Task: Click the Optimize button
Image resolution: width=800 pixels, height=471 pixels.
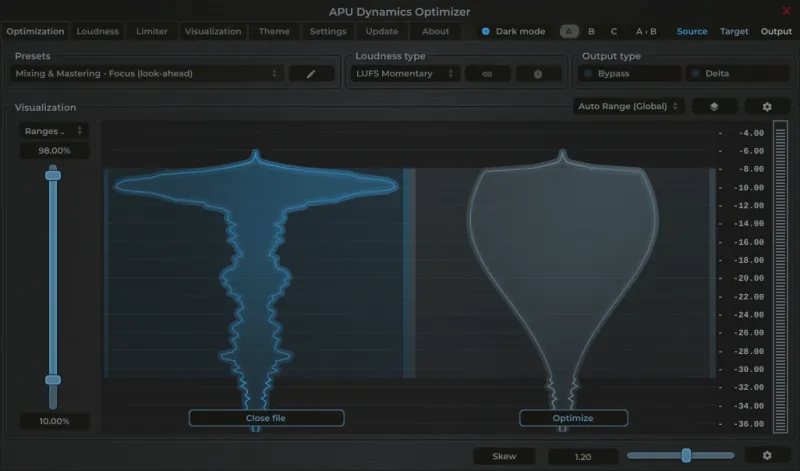Action: [x=573, y=418]
